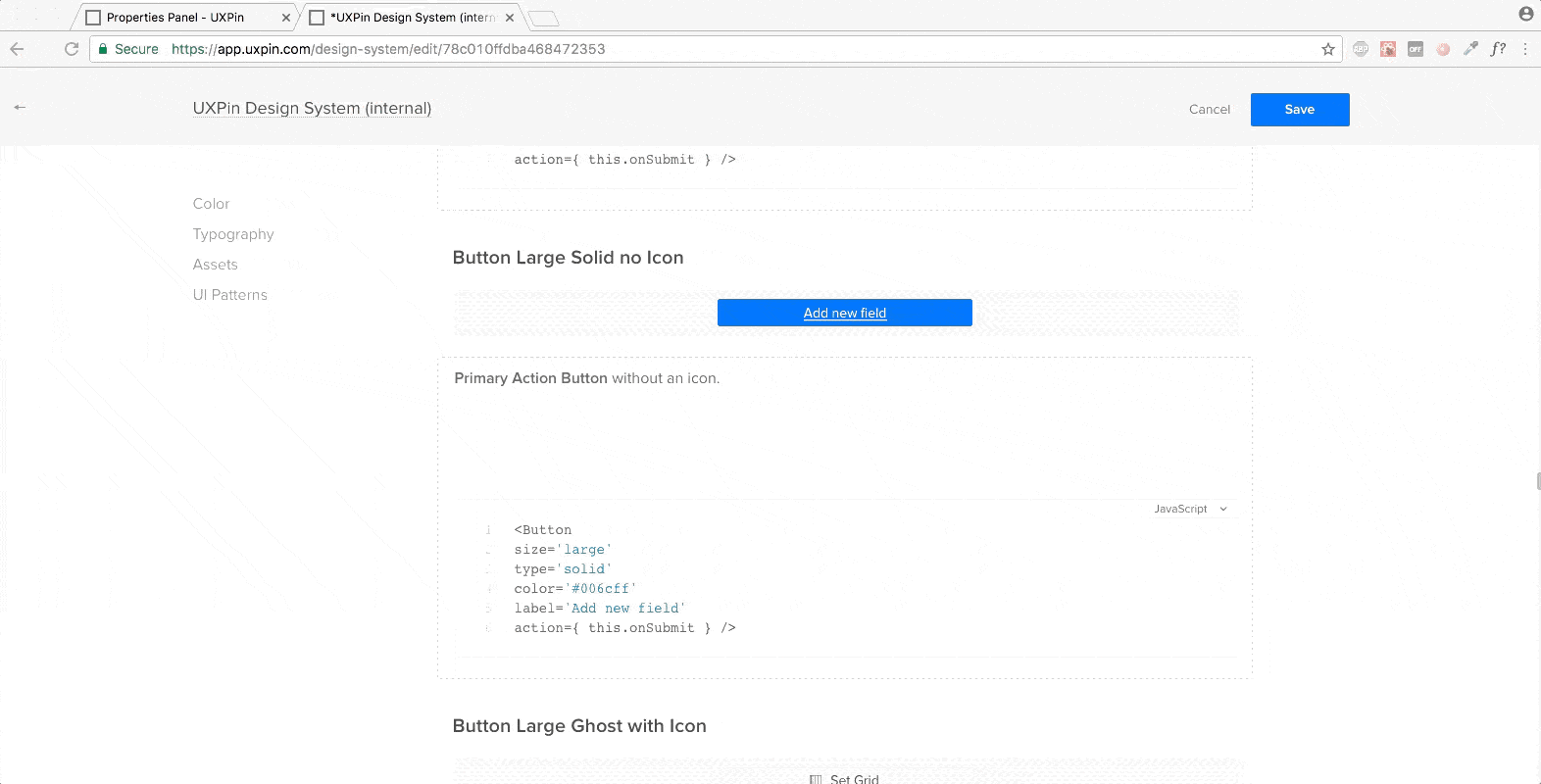
Task: Open the JavaScript language dropdown
Action: pyautogui.click(x=1190, y=509)
